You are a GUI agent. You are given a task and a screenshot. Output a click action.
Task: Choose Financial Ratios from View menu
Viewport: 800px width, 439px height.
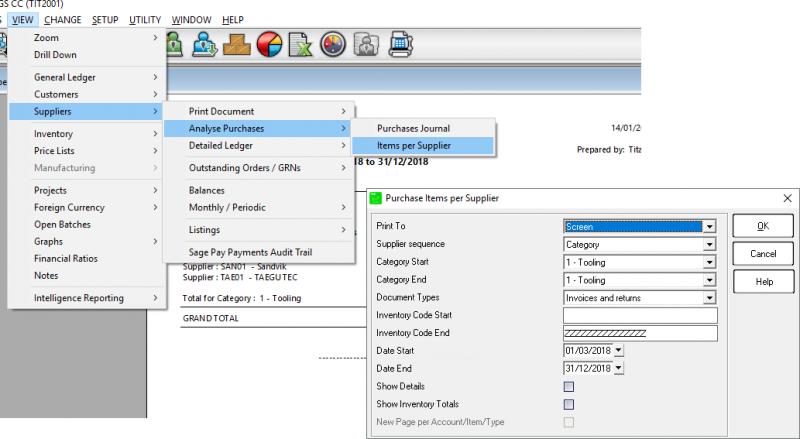click(73, 259)
